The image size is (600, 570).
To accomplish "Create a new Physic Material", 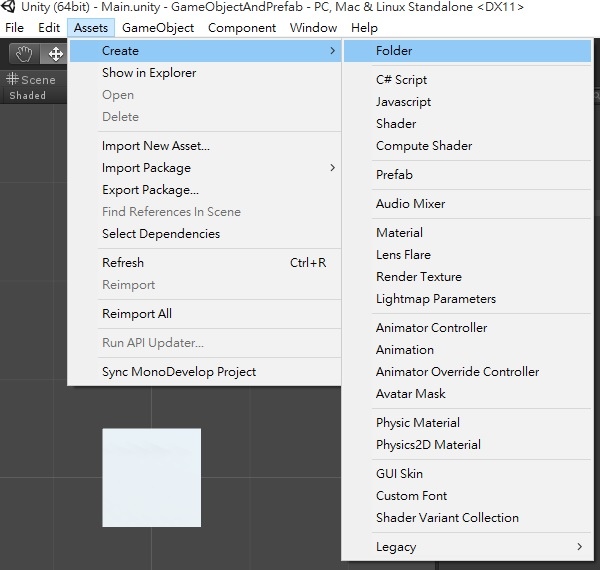I will [467, 423].
